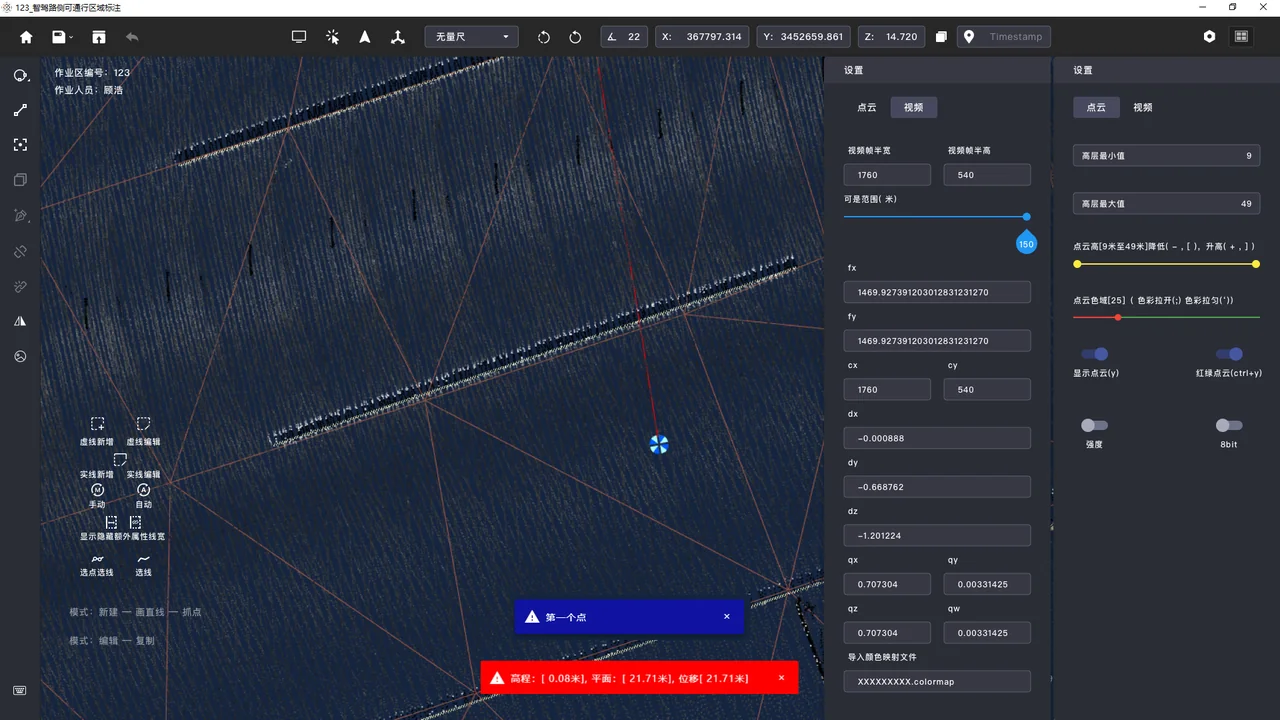Select 点云 tab in right settings panel
Screen dimensions: 1280x720
[1096, 107]
